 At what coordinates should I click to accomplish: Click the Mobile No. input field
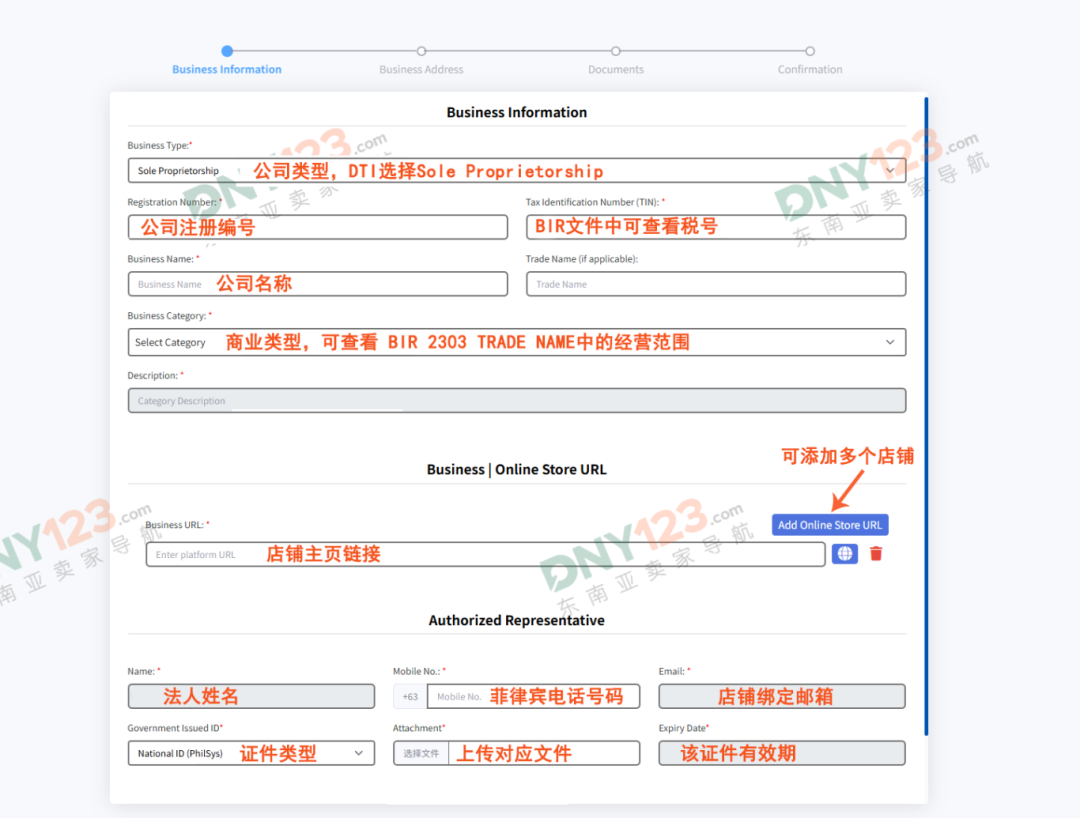click(532, 696)
